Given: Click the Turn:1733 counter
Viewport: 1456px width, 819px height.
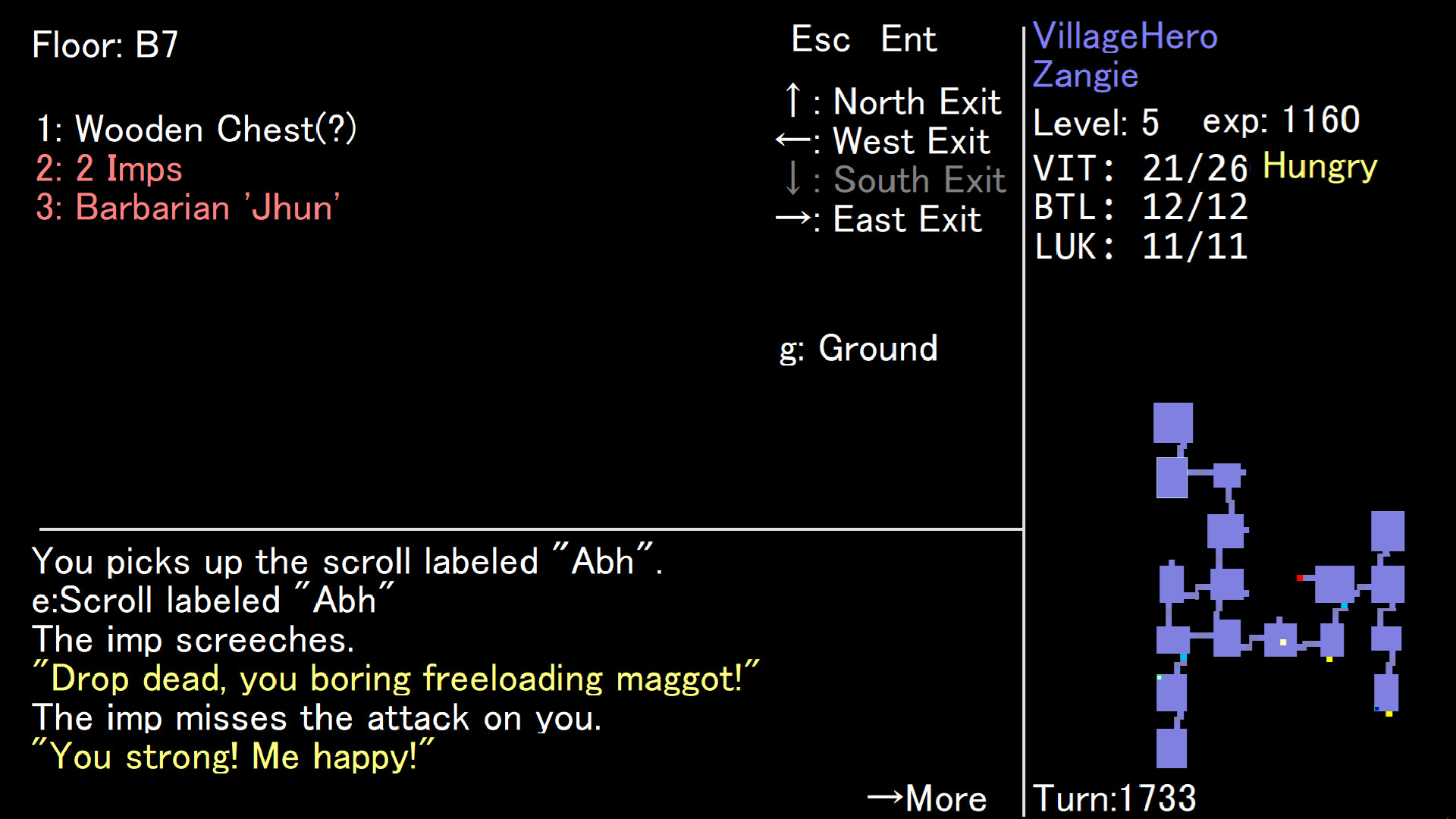Looking at the screenshot, I should coord(1113,797).
